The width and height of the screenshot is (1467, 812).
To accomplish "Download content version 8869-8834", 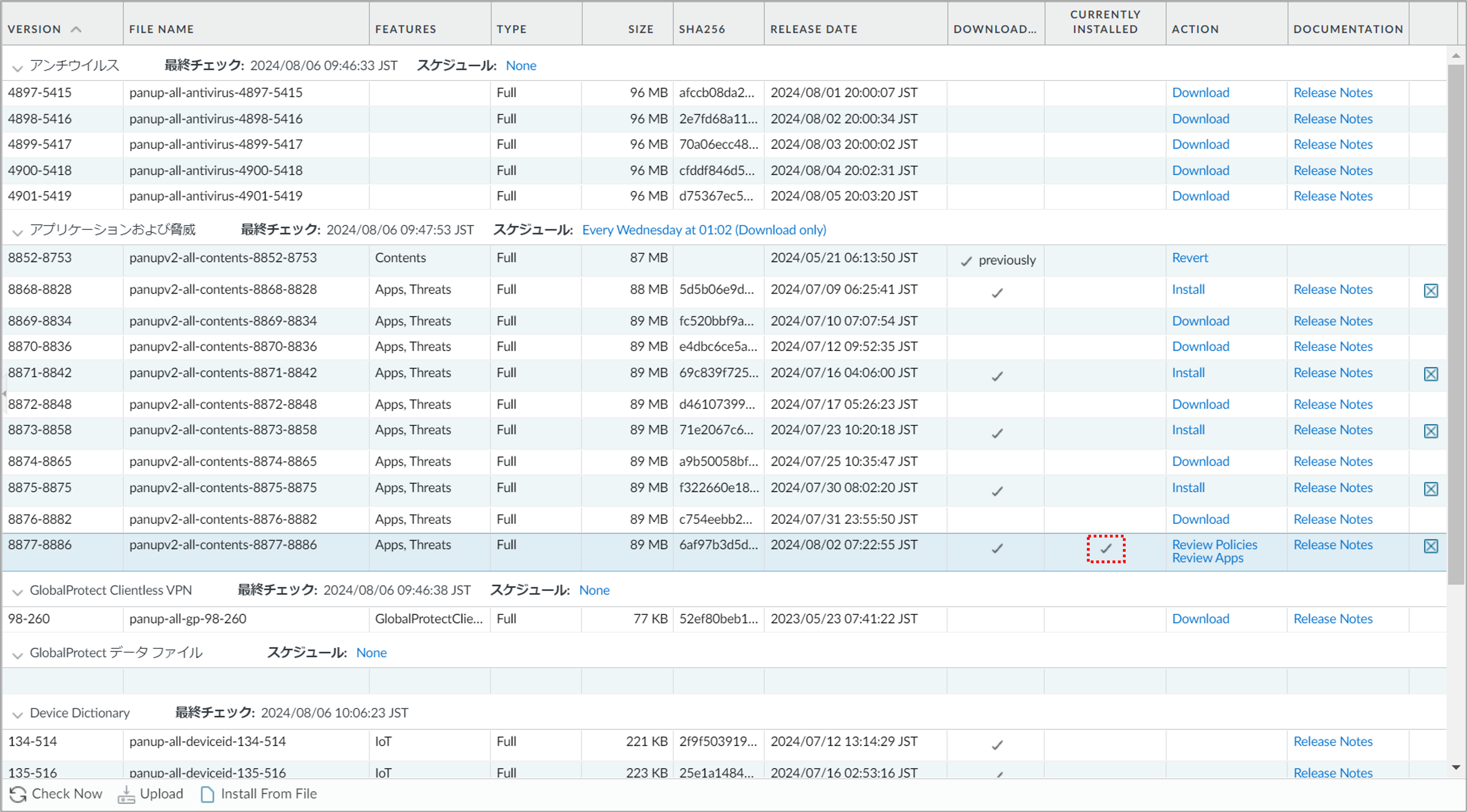I will pyautogui.click(x=1200, y=321).
